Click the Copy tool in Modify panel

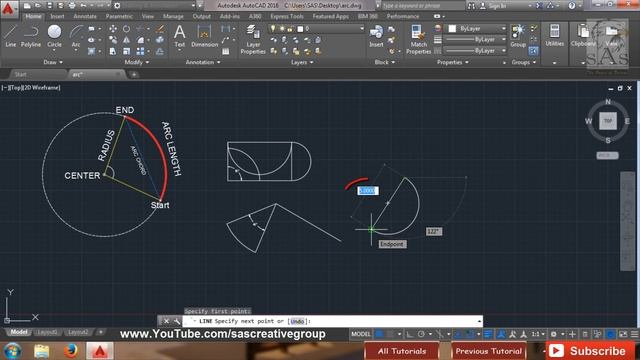click(113, 40)
